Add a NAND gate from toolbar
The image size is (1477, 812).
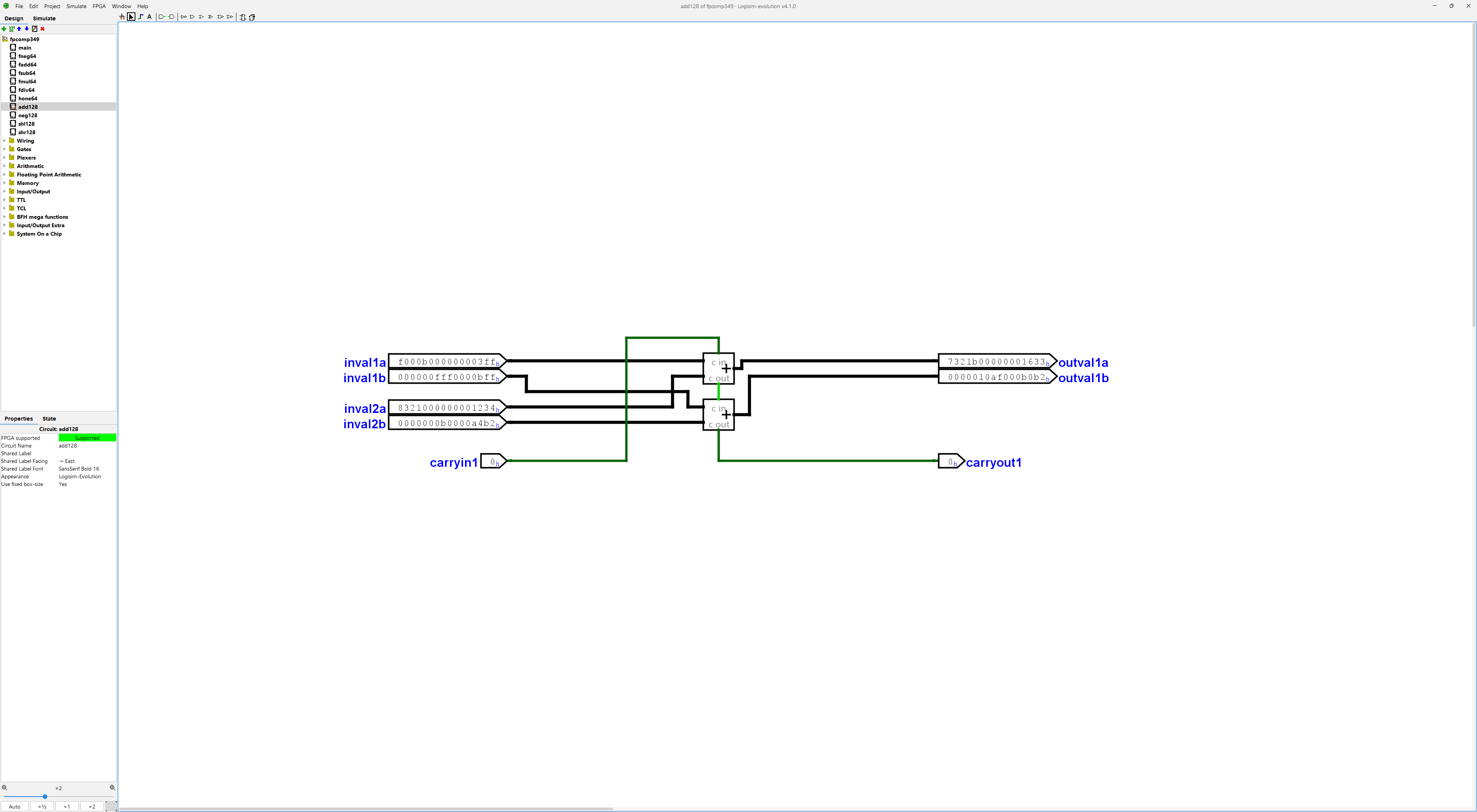(220, 17)
